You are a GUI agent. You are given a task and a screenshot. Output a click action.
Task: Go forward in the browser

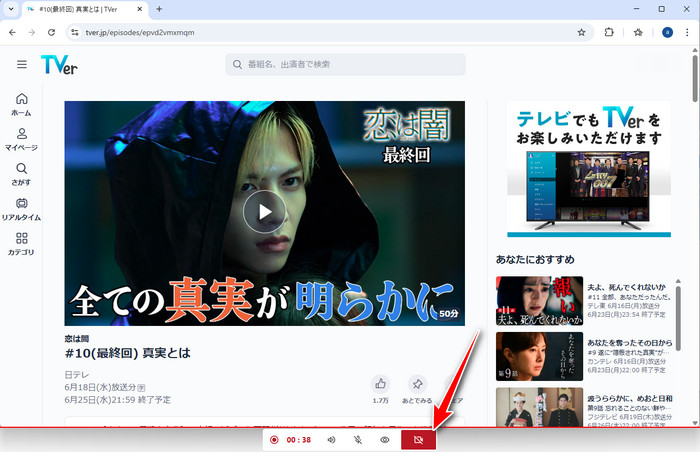[32, 33]
